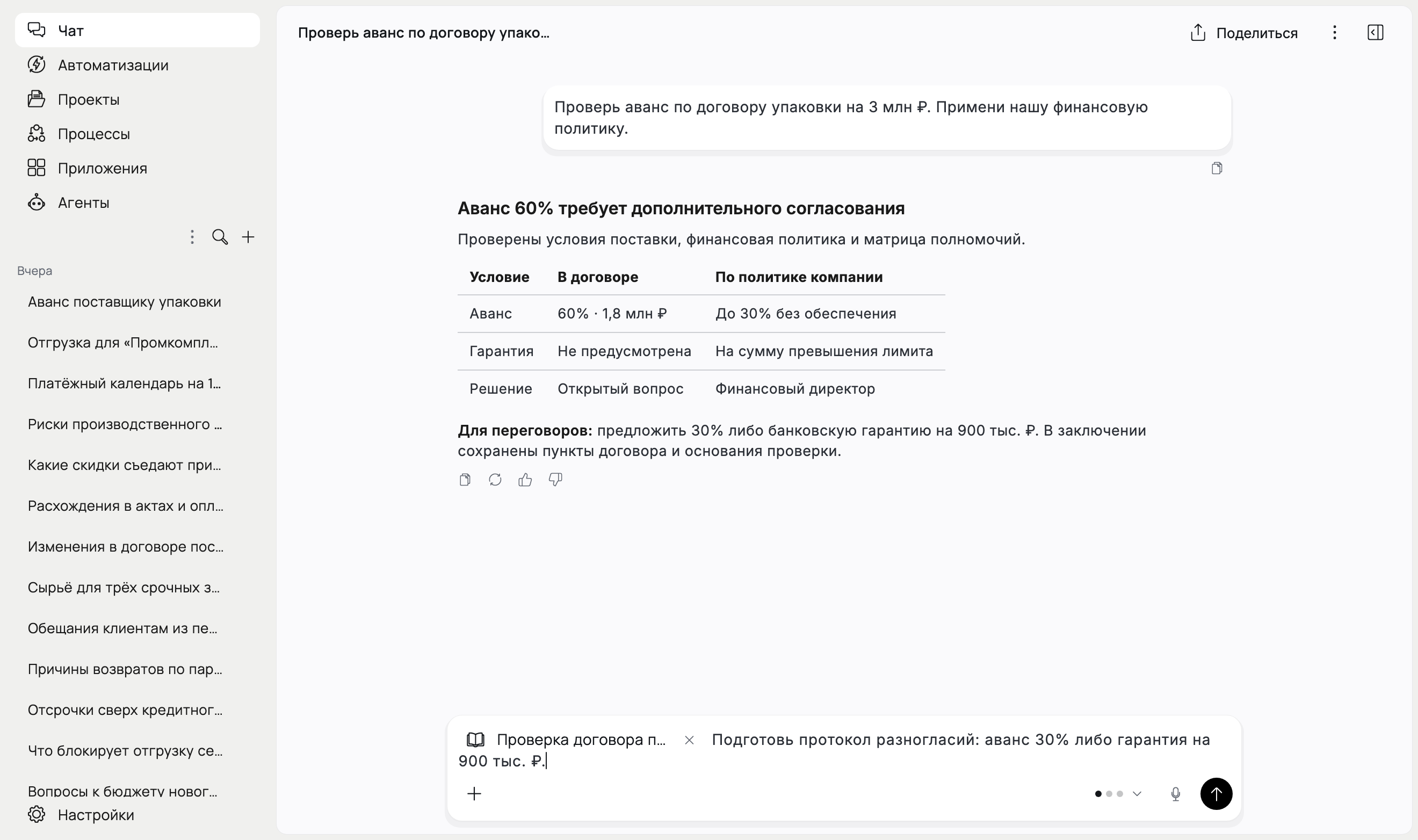Image resolution: width=1418 pixels, height=840 pixels.
Task: Open the Чат section
Action: [x=137, y=31]
